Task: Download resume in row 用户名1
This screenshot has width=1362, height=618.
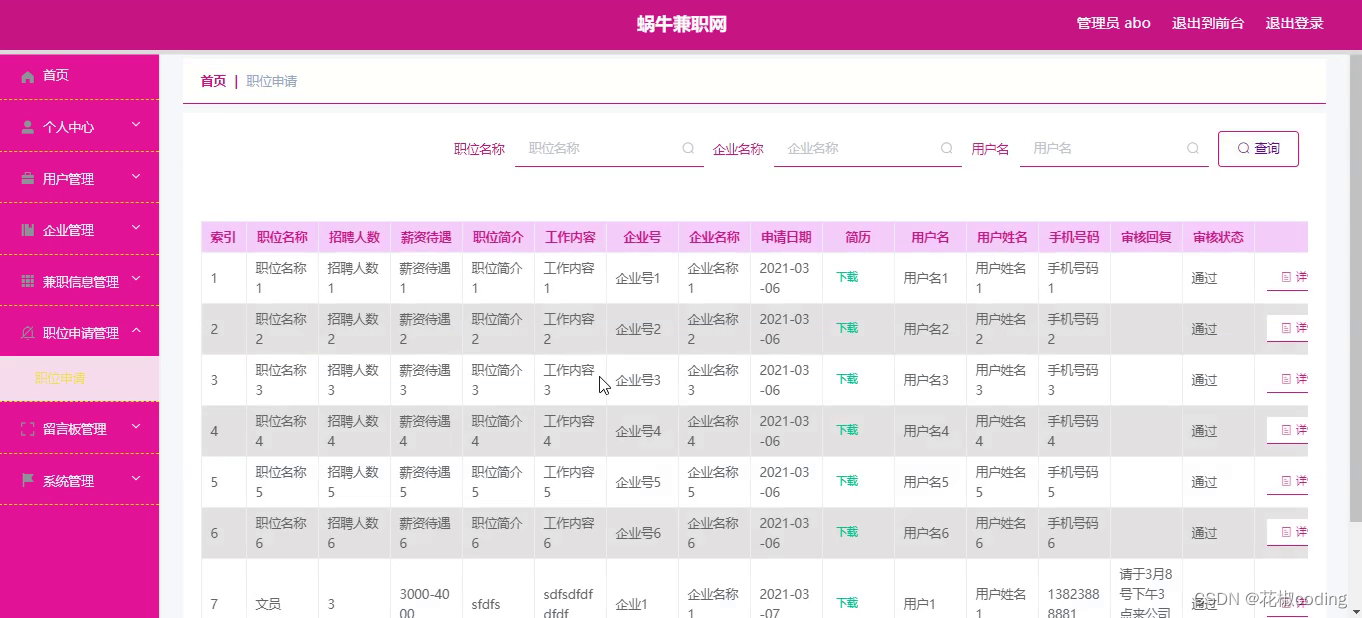Action: pos(847,277)
